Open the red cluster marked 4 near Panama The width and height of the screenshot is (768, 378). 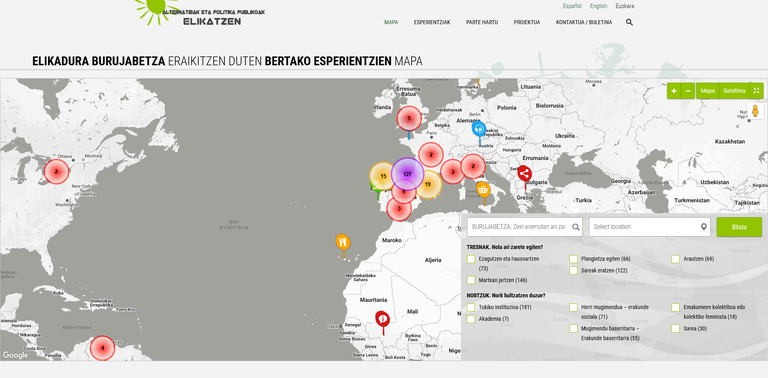(102, 348)
